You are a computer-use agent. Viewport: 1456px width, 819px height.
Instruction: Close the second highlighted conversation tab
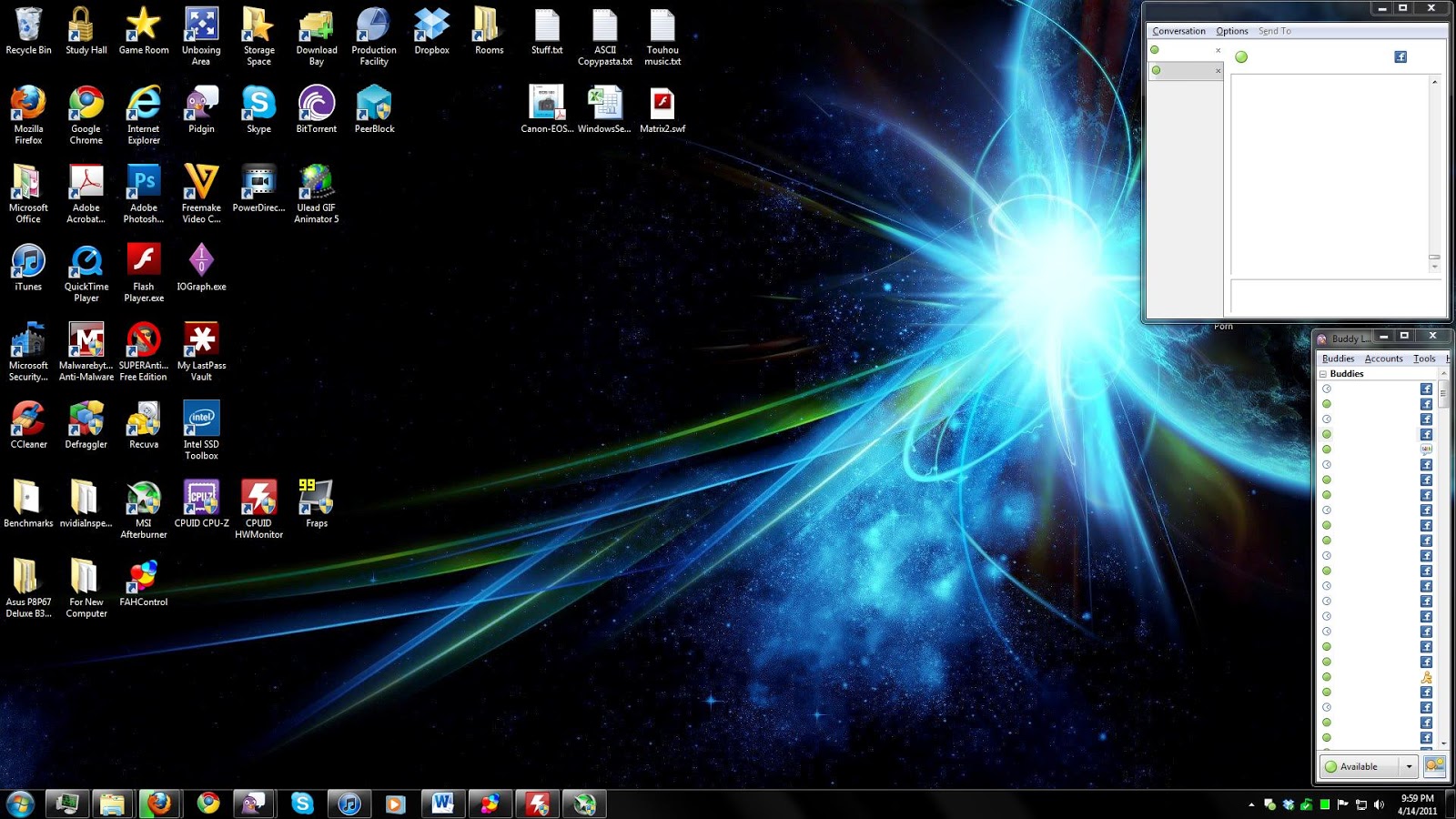(1218, 70)
